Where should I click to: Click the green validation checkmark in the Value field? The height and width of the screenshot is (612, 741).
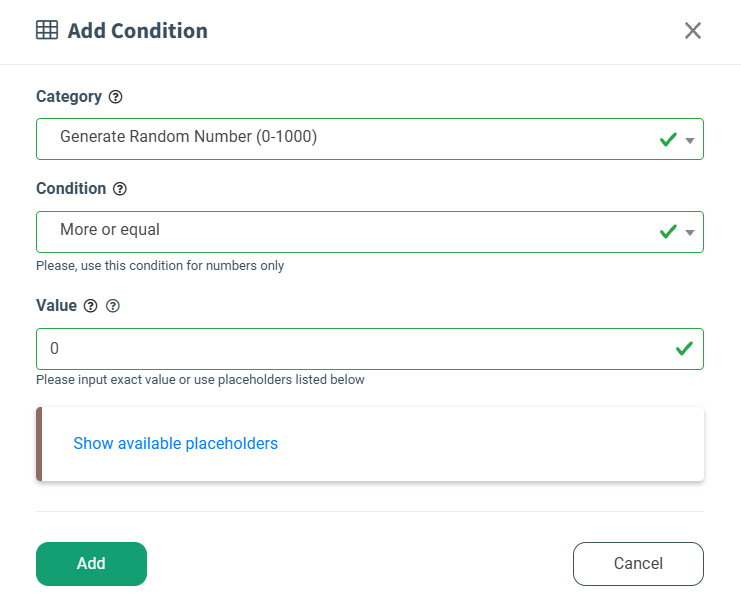pos(684,349)
